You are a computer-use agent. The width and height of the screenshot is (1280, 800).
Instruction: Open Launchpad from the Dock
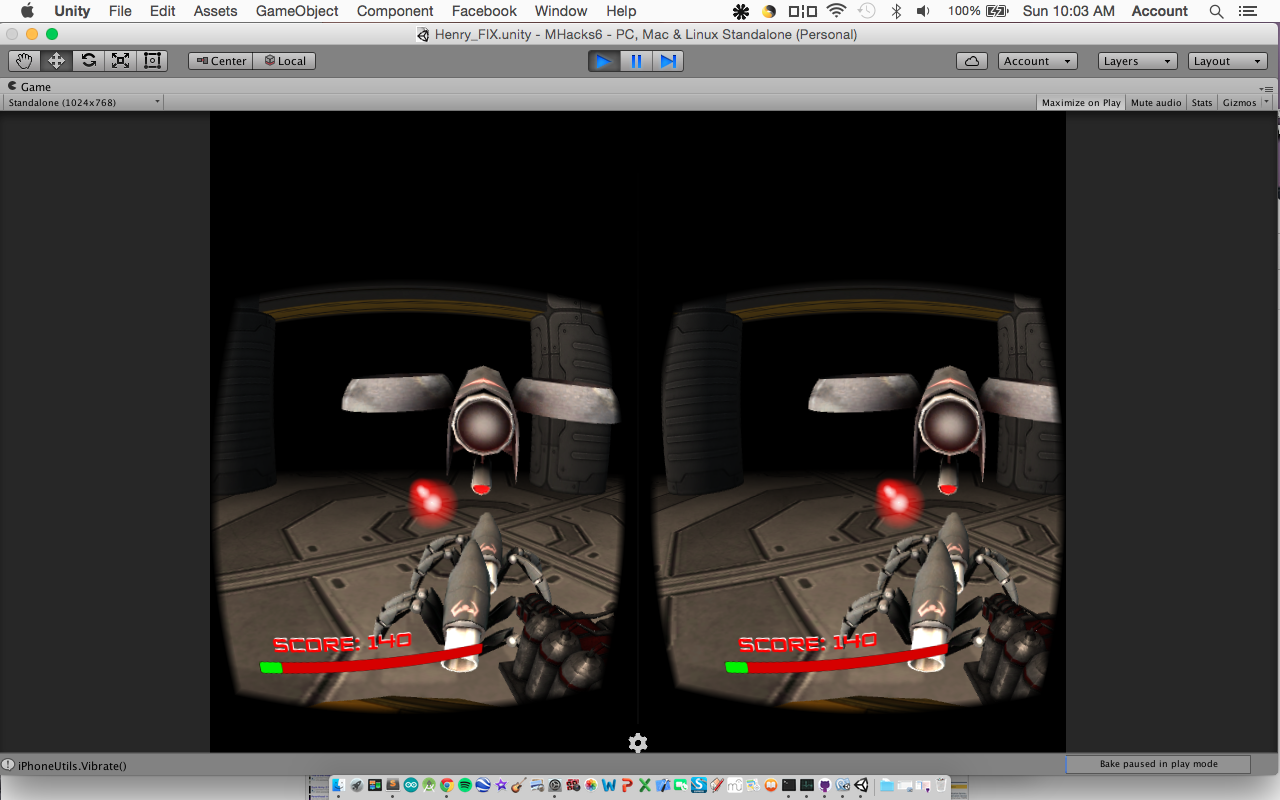click(x=357, y=785)
